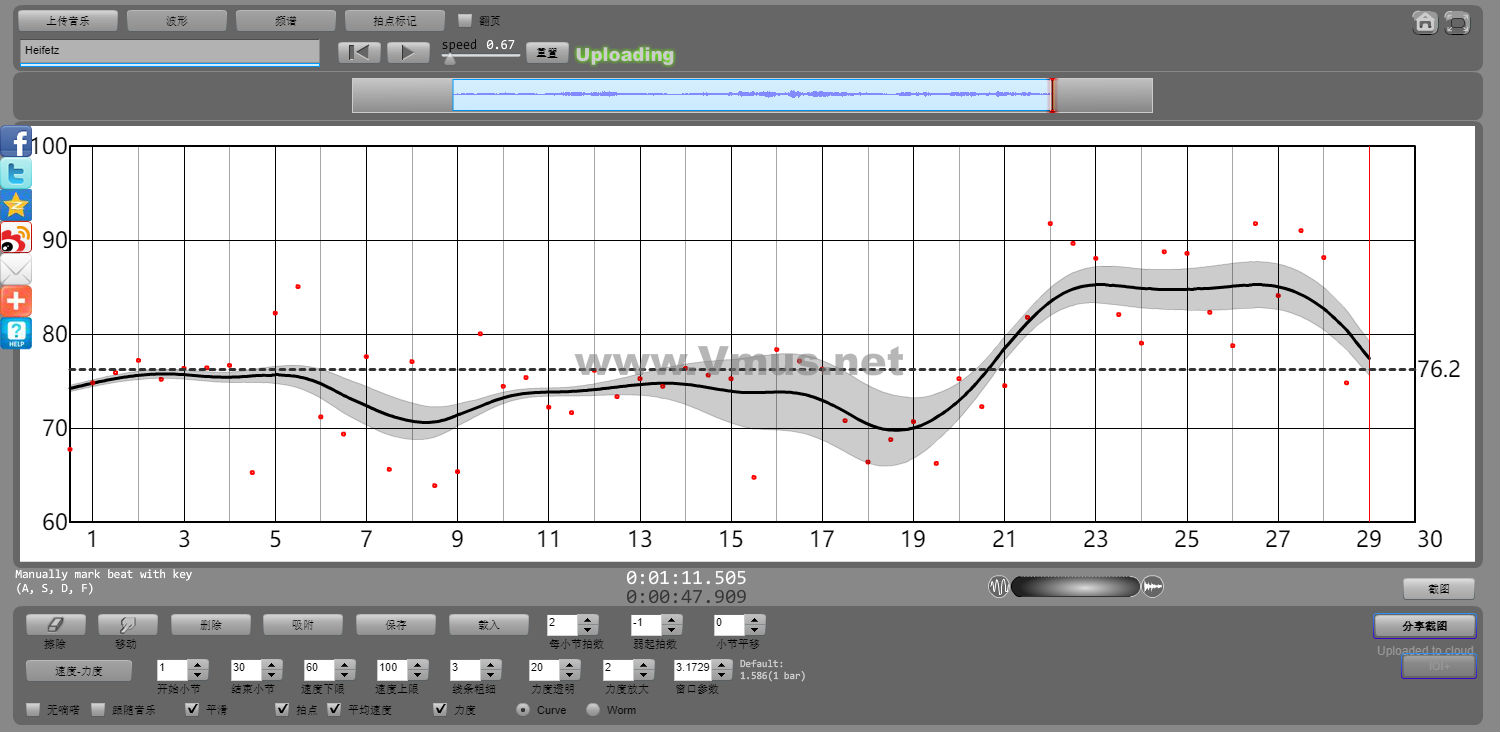Image resolution: width=1500 pixels, height=732 pixels.
Task: Click the 上传音乐 upload music button
Action: click(68, 20)
